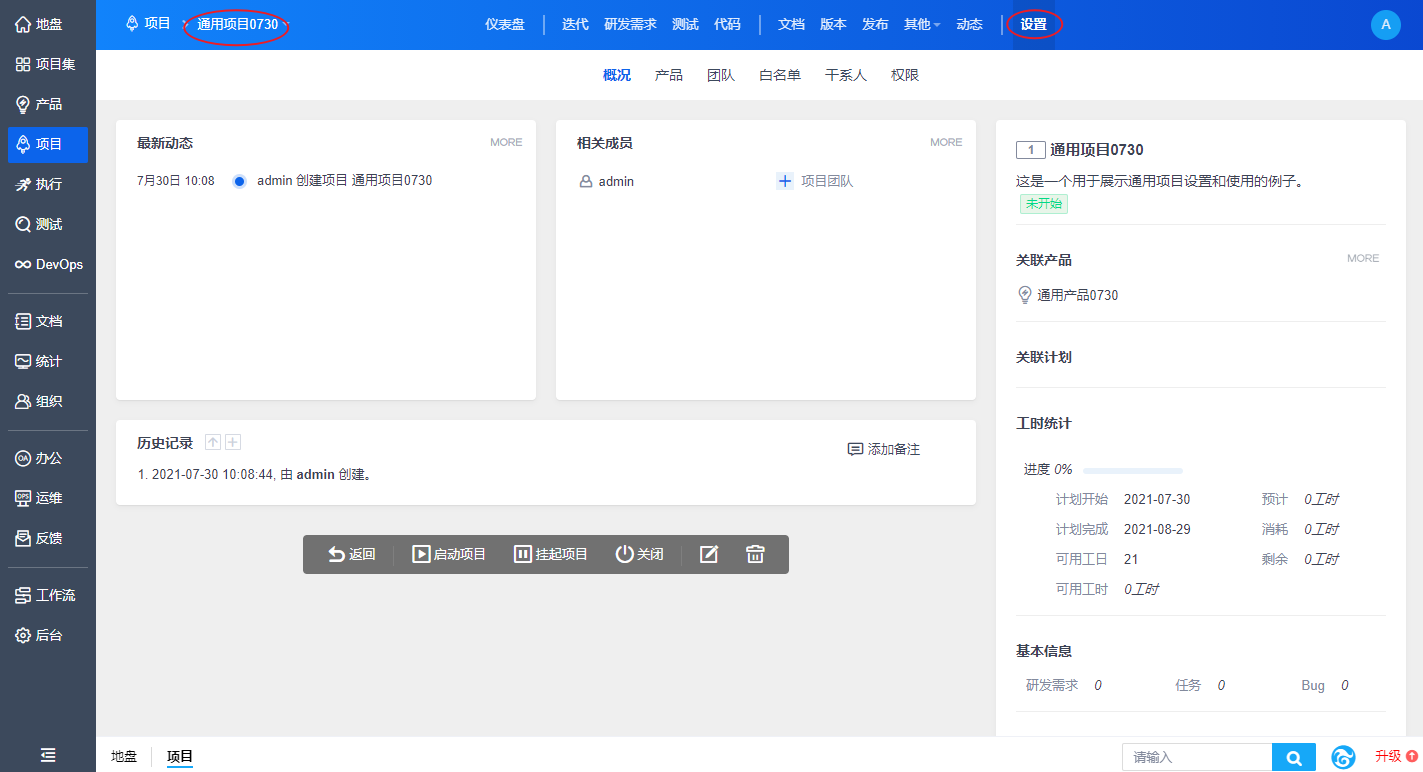
Task: Click the 请输入 search input field
Action: (x=1196, y=758)
